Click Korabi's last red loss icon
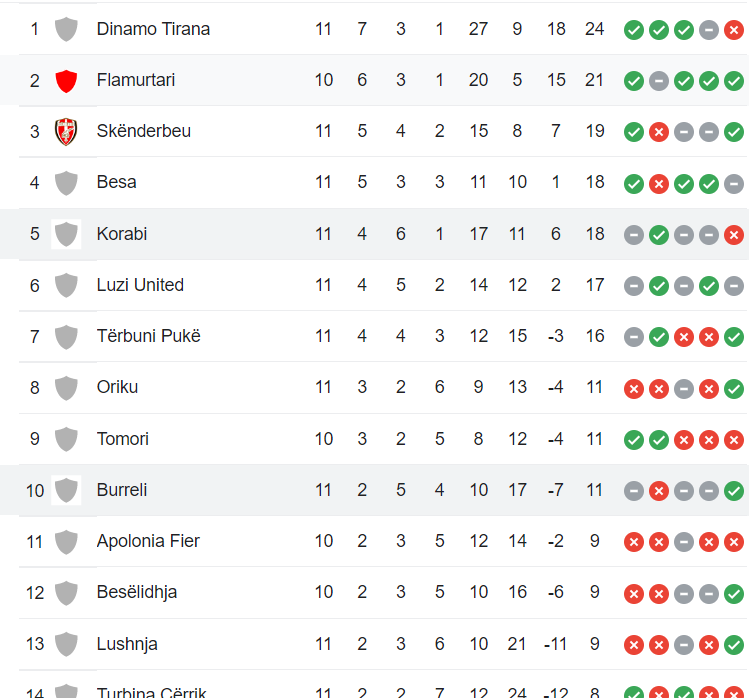Image resolution: width=749 pixels, height=698 pixels. tap(734, 235)
